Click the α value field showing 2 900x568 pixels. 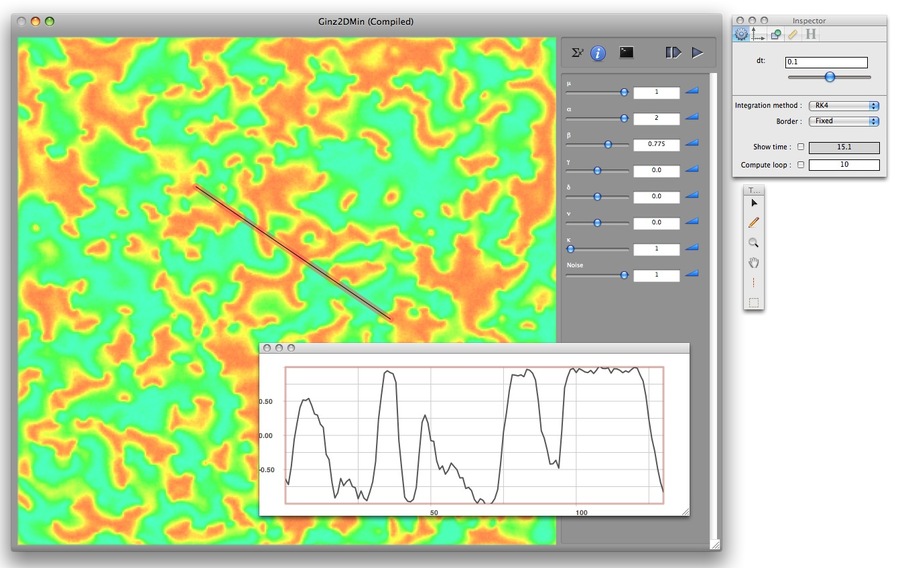point(657,118)
